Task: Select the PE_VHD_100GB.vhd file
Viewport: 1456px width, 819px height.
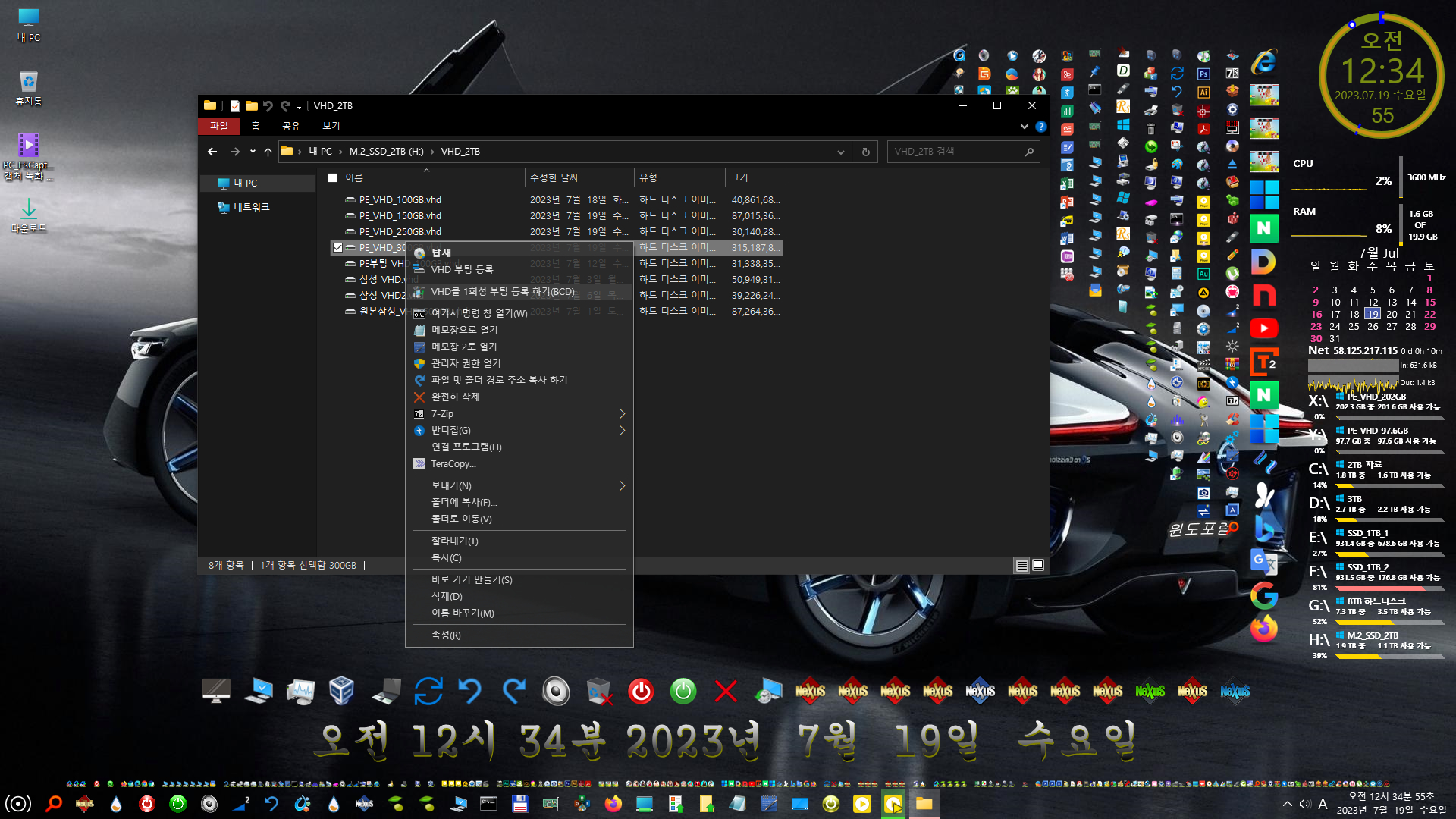Action: (x=400, y=200)
